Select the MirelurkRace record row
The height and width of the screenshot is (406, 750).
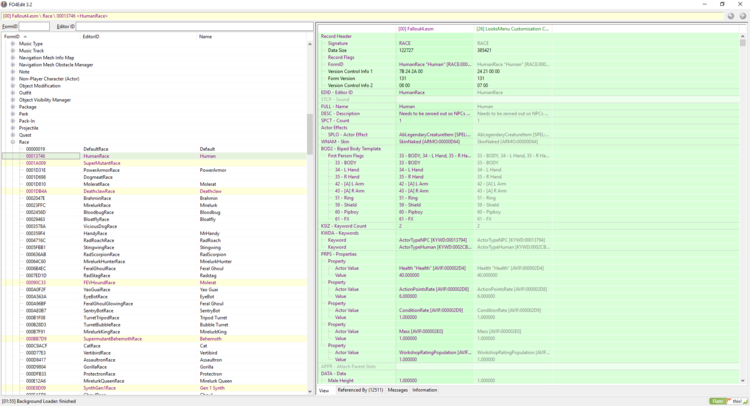tap(154, 205)
